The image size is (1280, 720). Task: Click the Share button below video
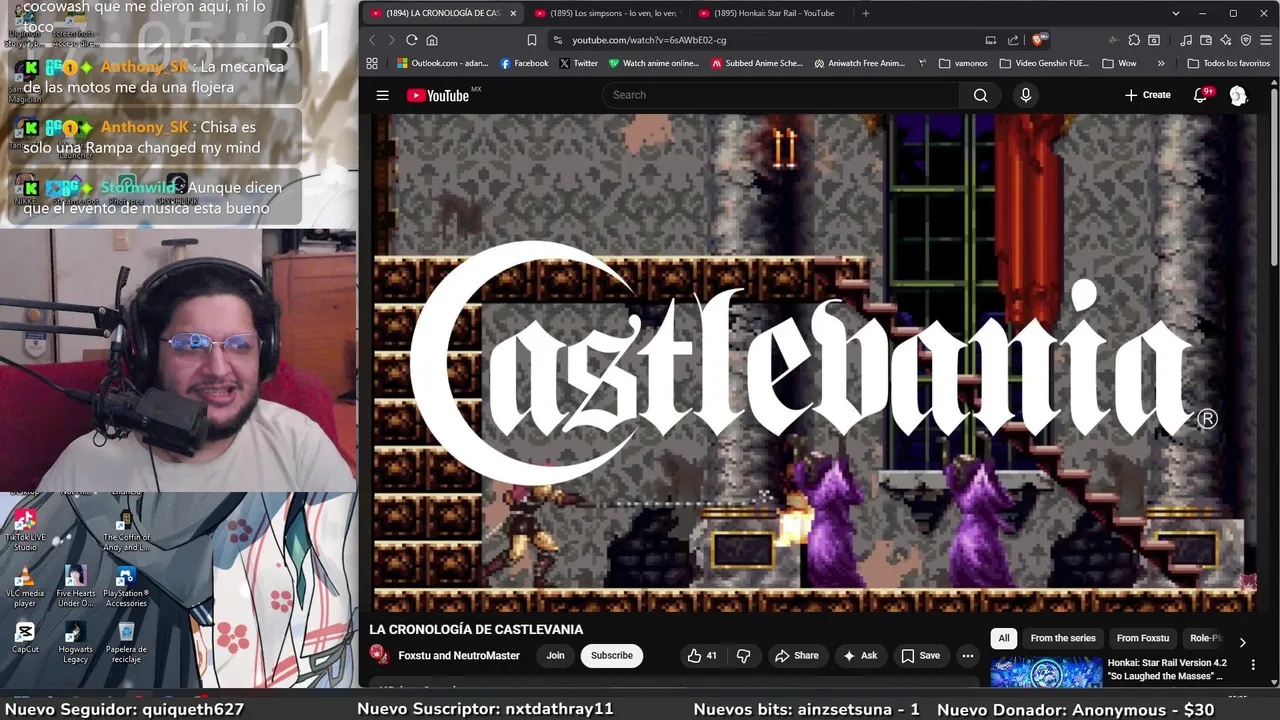pyautogui.click(x=796, y=656)
